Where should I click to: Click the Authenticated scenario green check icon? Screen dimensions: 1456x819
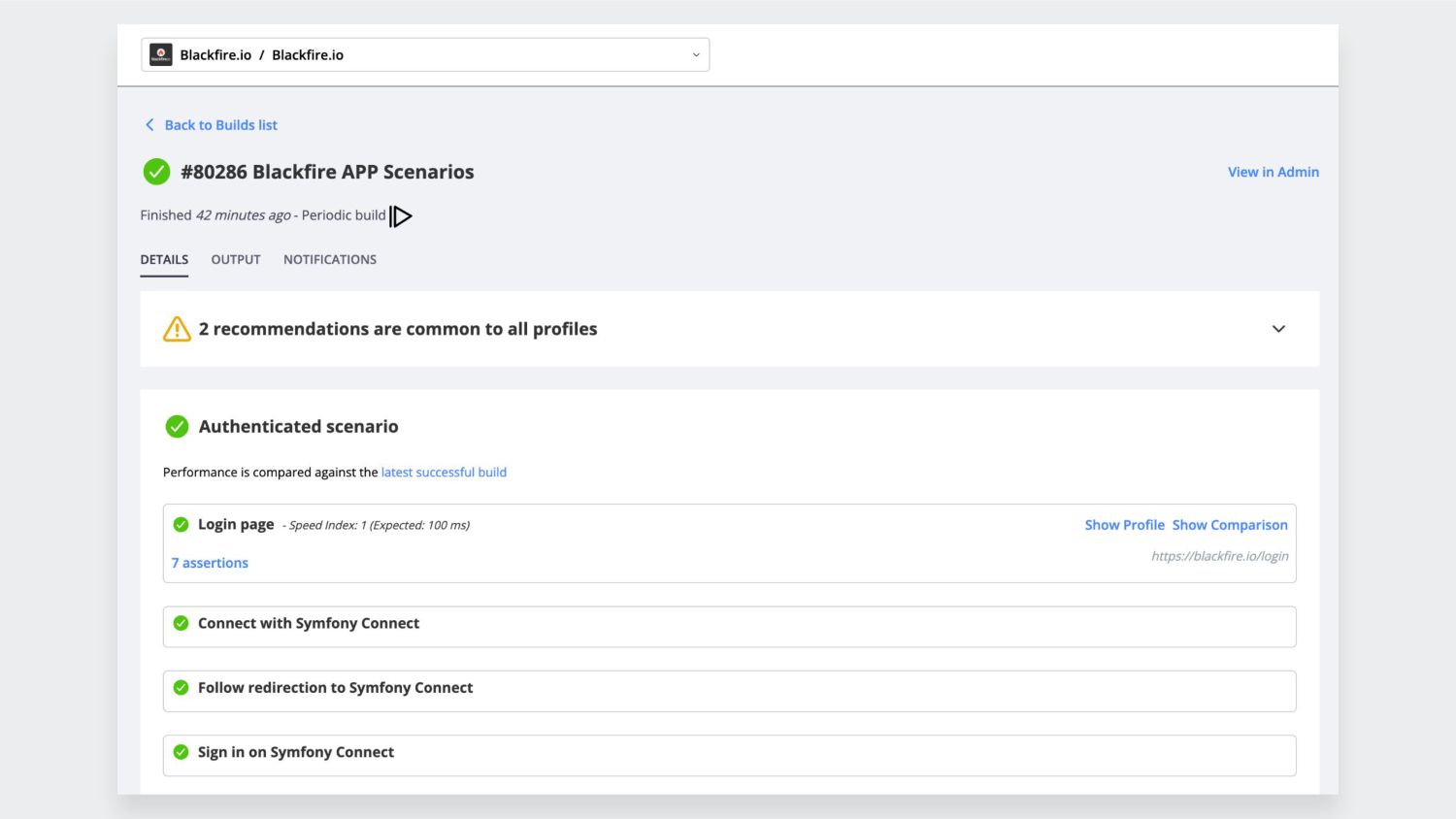pos(177,426)
